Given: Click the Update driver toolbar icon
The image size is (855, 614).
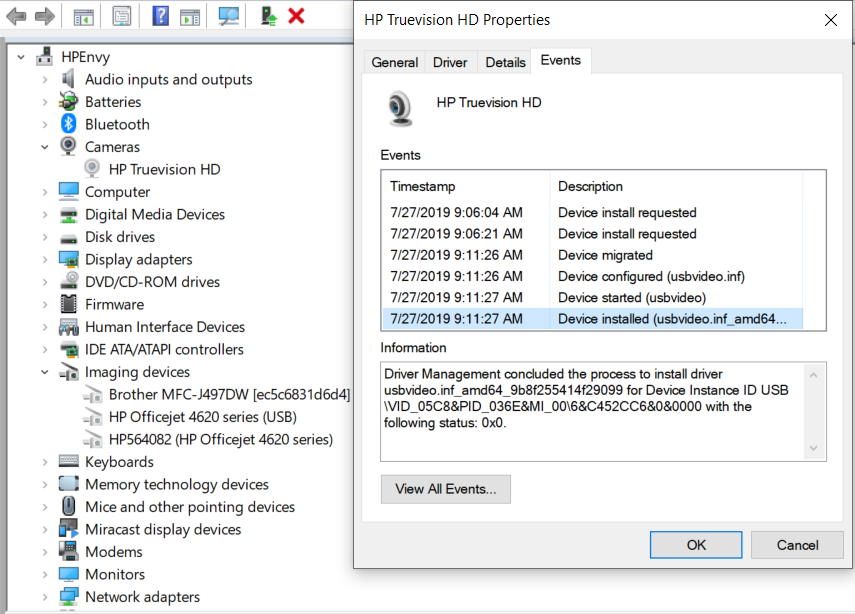Looking at the screenshot, I should (268, 16).
